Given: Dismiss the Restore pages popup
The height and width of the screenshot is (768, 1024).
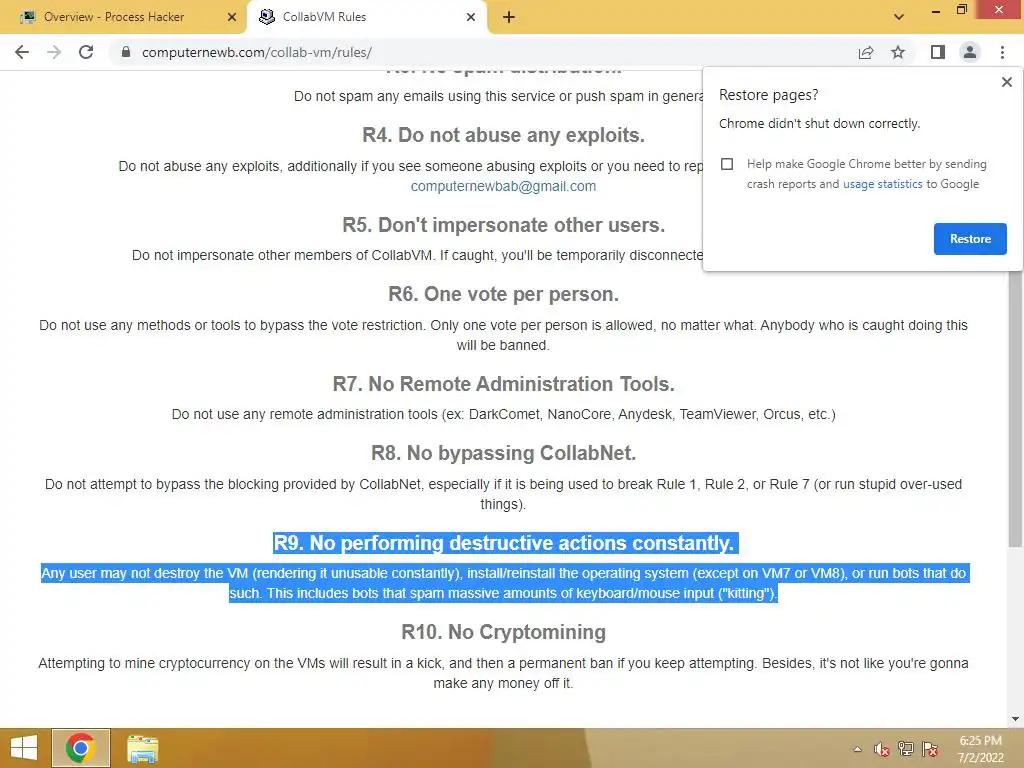Looking at the screenshot, I should point(1006,82).
